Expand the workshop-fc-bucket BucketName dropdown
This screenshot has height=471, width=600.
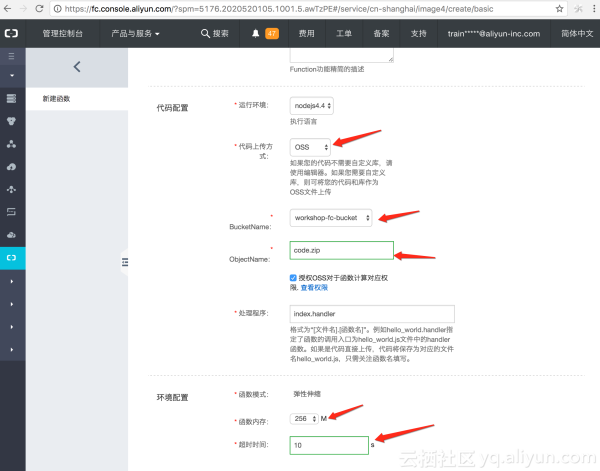tap(331, 217)
